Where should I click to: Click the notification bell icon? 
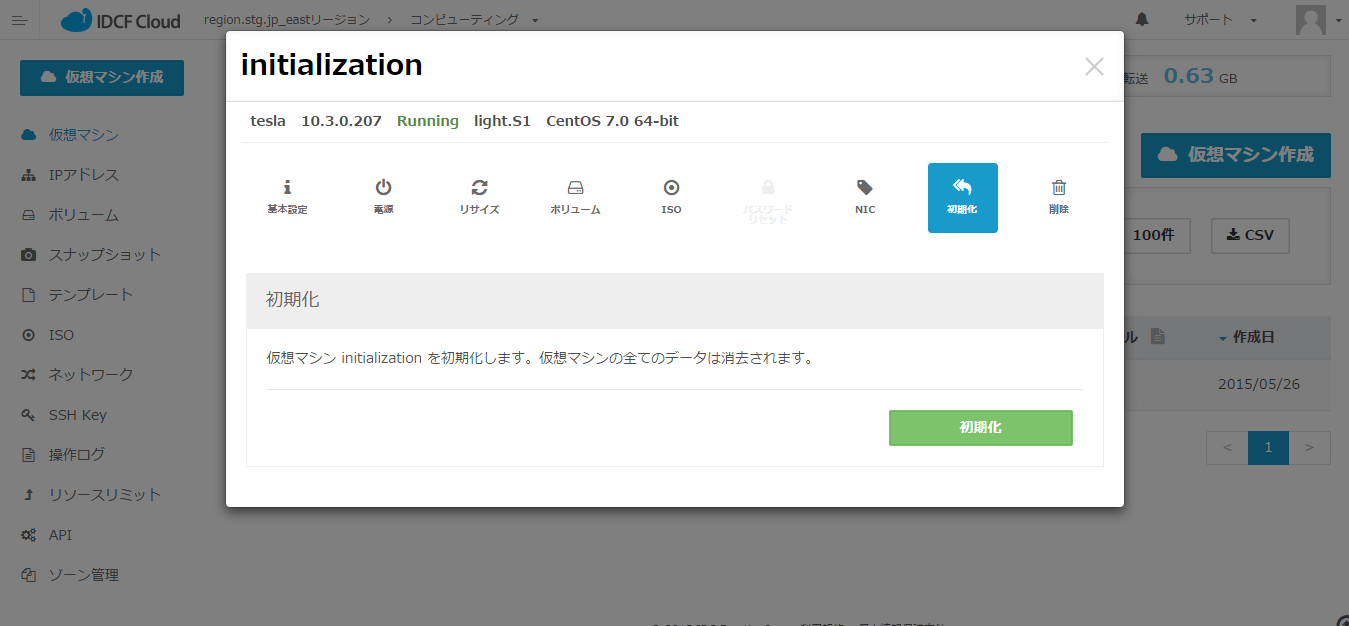(1142, 20)
